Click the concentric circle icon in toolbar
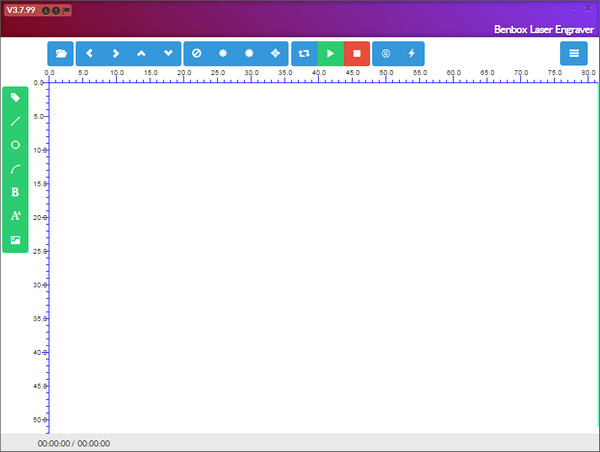The width and height of the screenshot is (600, 452). (385, 53)
